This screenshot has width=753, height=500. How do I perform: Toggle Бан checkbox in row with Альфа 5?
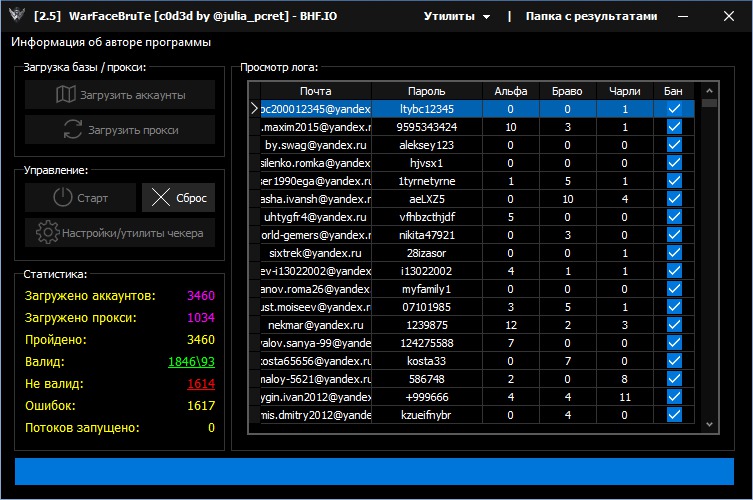674,217
